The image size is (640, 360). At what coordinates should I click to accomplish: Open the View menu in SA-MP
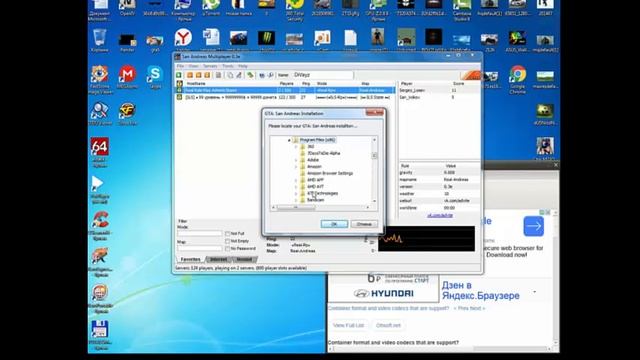tap(193, 66)
